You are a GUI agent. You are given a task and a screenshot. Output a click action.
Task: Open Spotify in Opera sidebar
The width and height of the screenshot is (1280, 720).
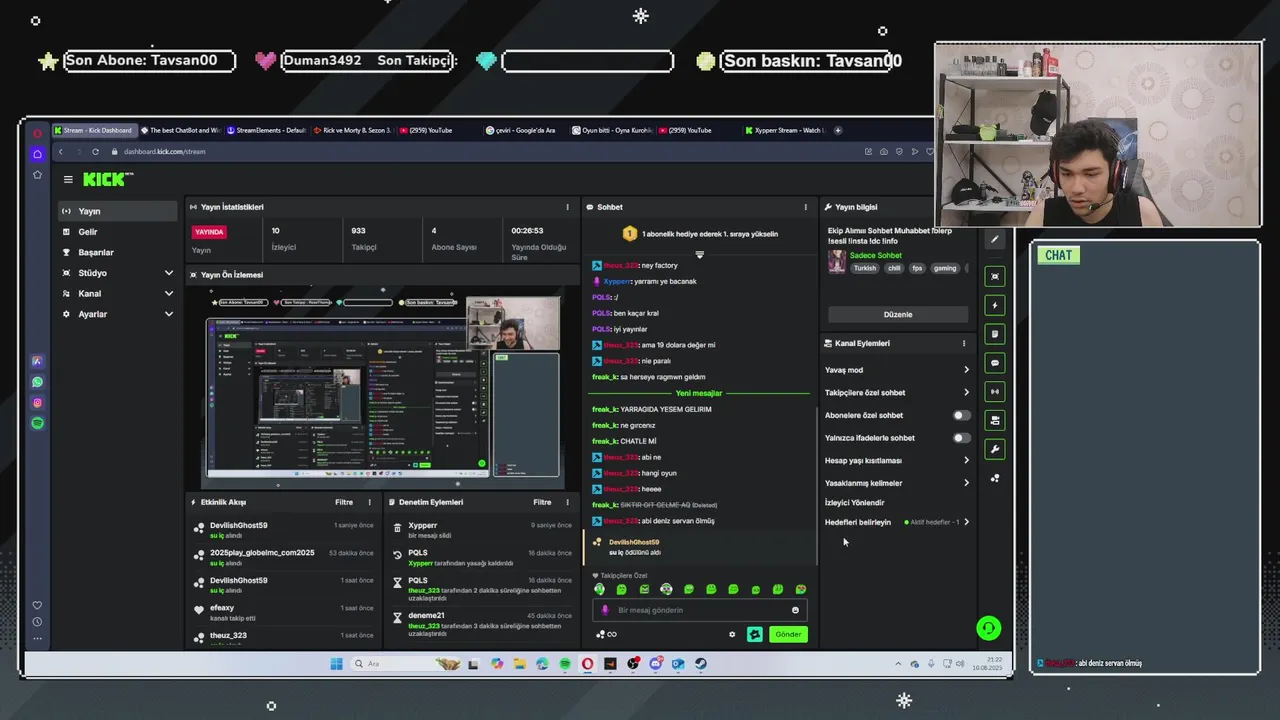pyautogui.click(x=37, y=423)
